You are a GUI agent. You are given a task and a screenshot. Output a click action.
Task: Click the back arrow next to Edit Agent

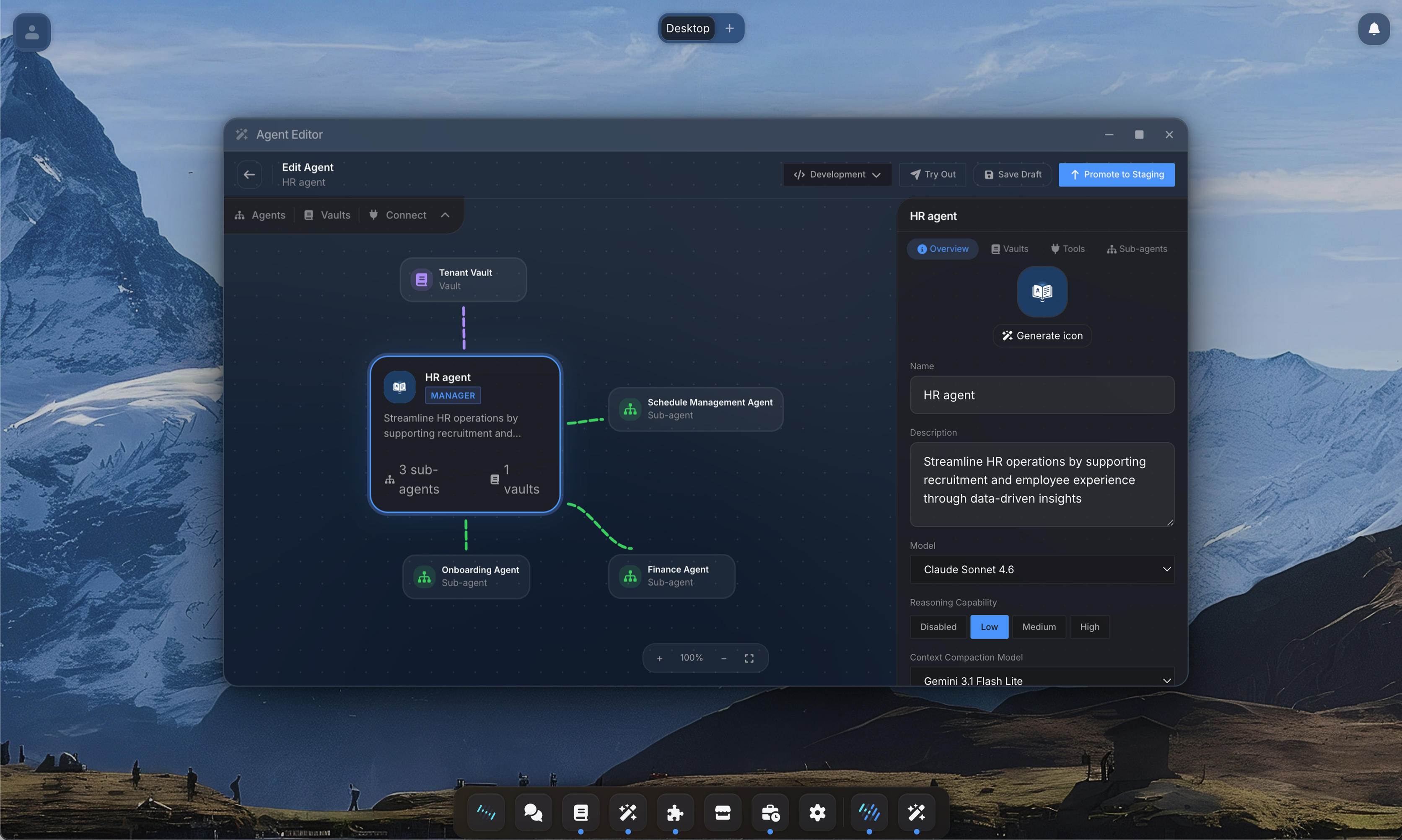pos(249,174)
